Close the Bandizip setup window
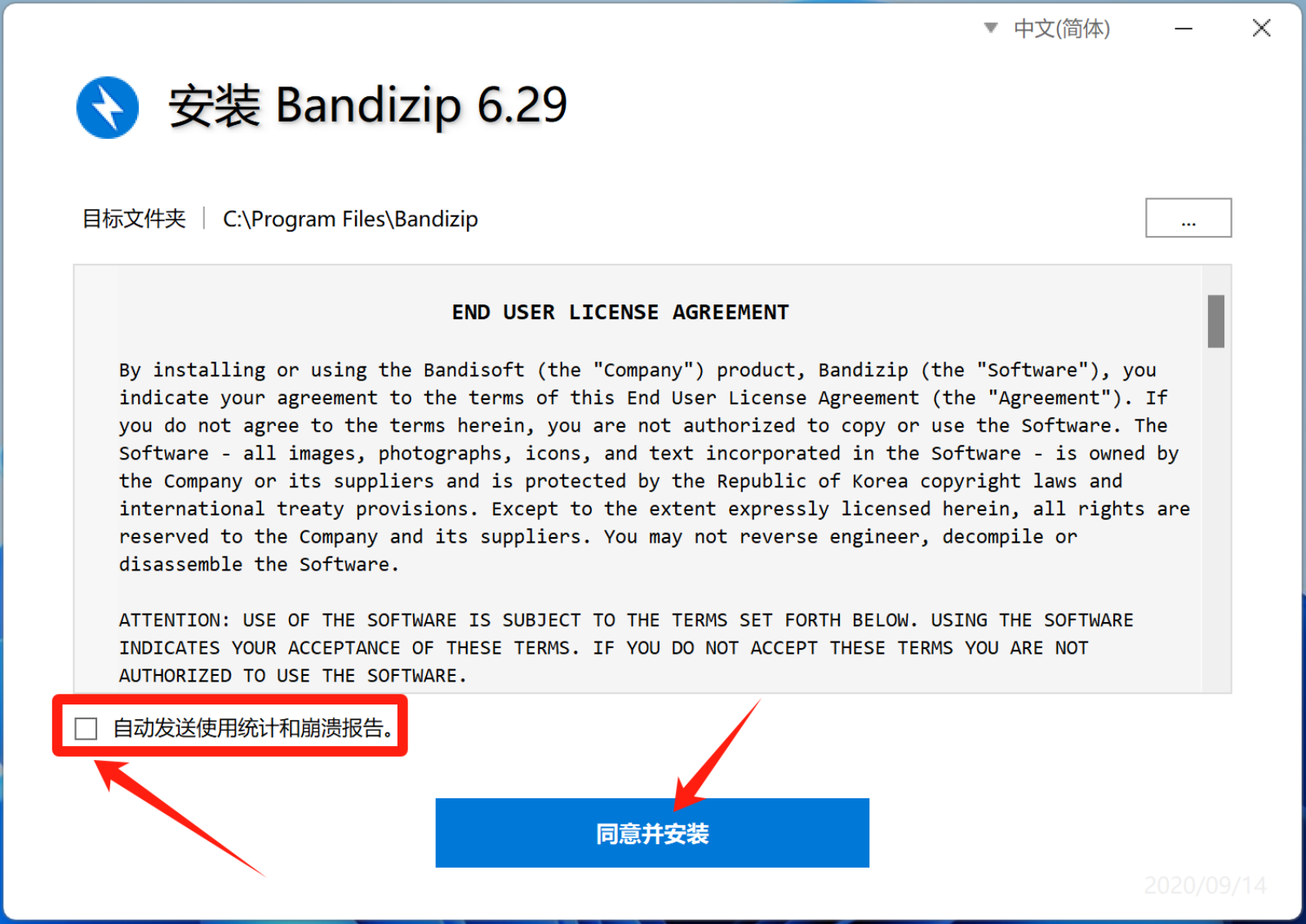The height and width of the screenshot is (924, 1306). [1261, 29]
